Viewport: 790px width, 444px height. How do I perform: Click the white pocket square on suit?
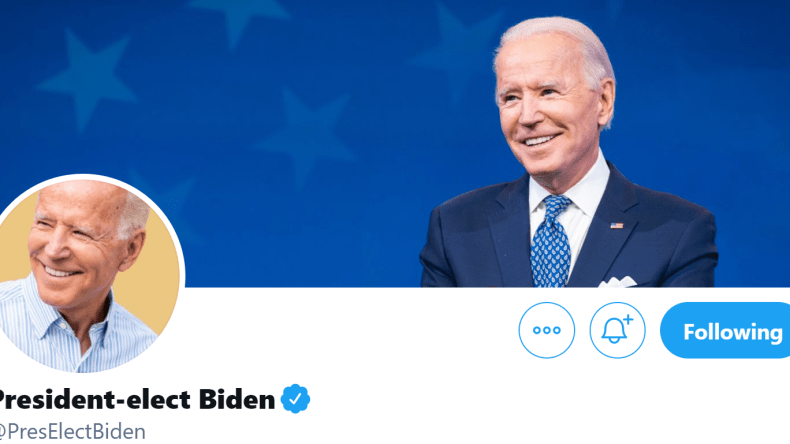(x=618, y=282)
